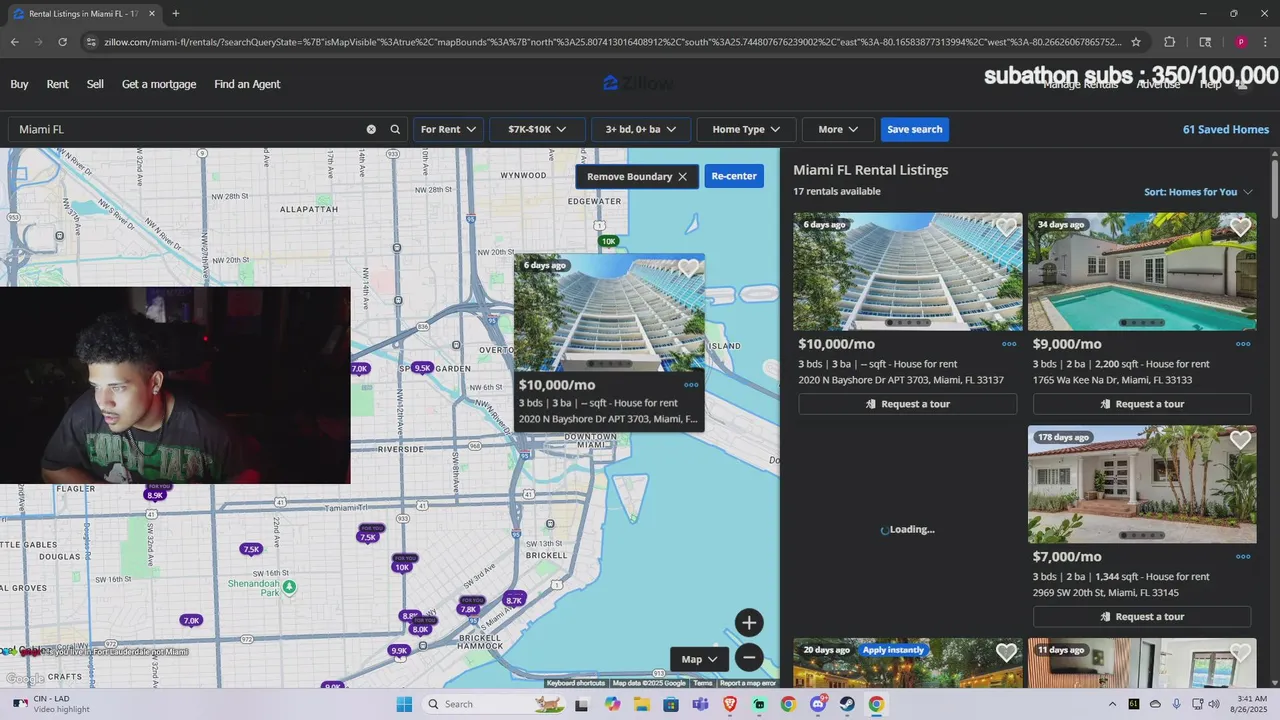Open Windows Start menu
This screenshot has height=720, width=1280.
tap(404, 704)
